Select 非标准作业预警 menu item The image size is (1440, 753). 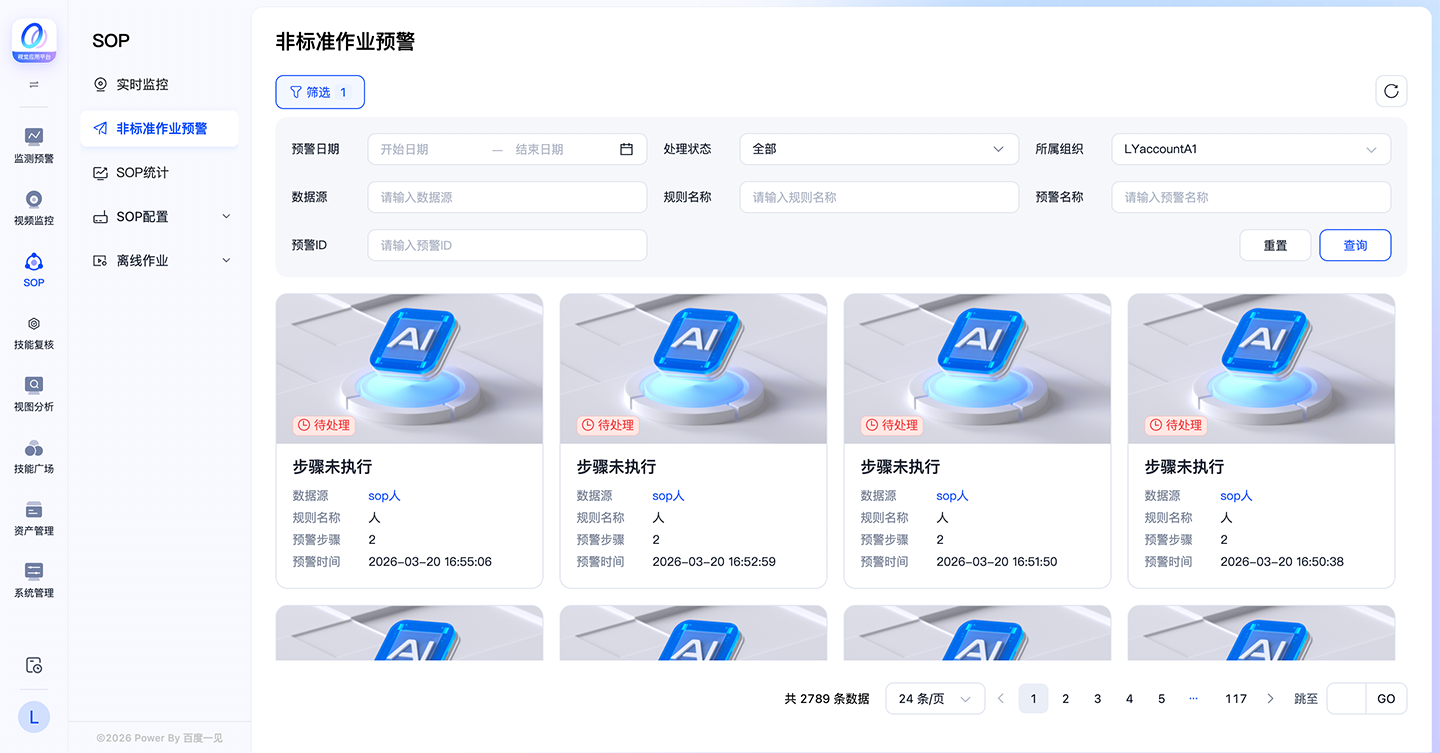click(x=159, y=129)
